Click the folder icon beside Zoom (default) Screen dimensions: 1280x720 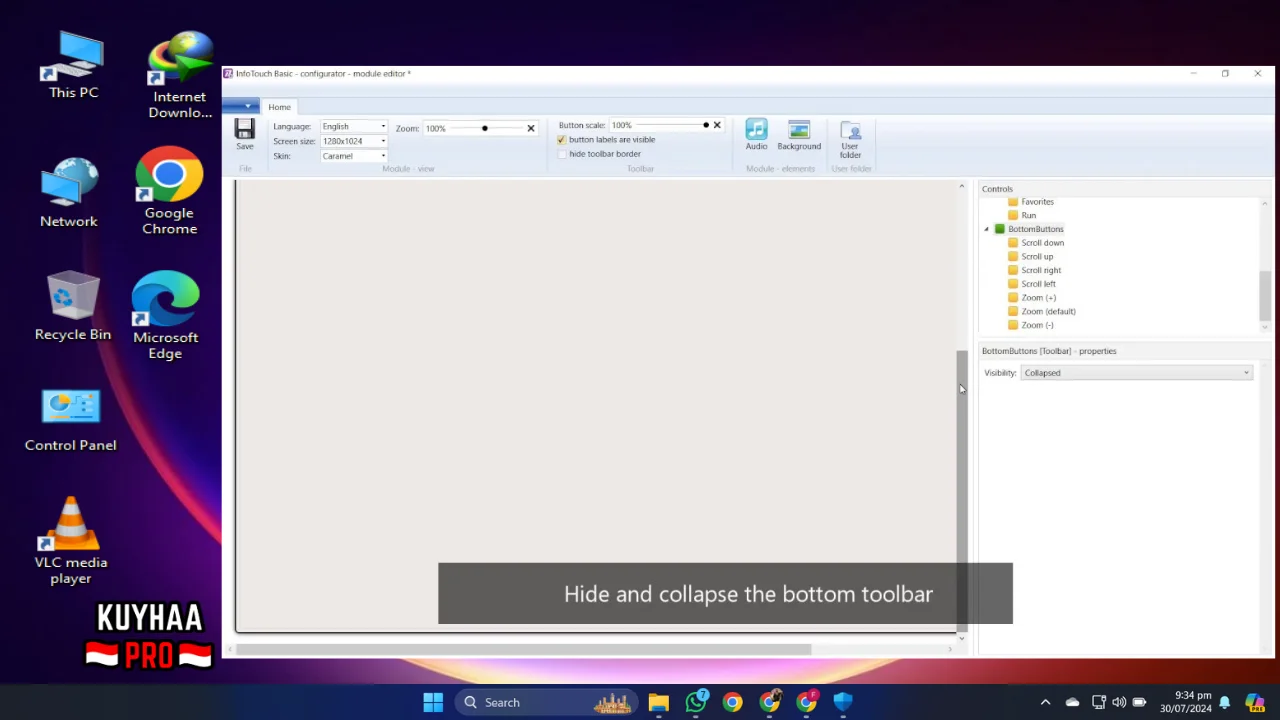(1013, 311)
